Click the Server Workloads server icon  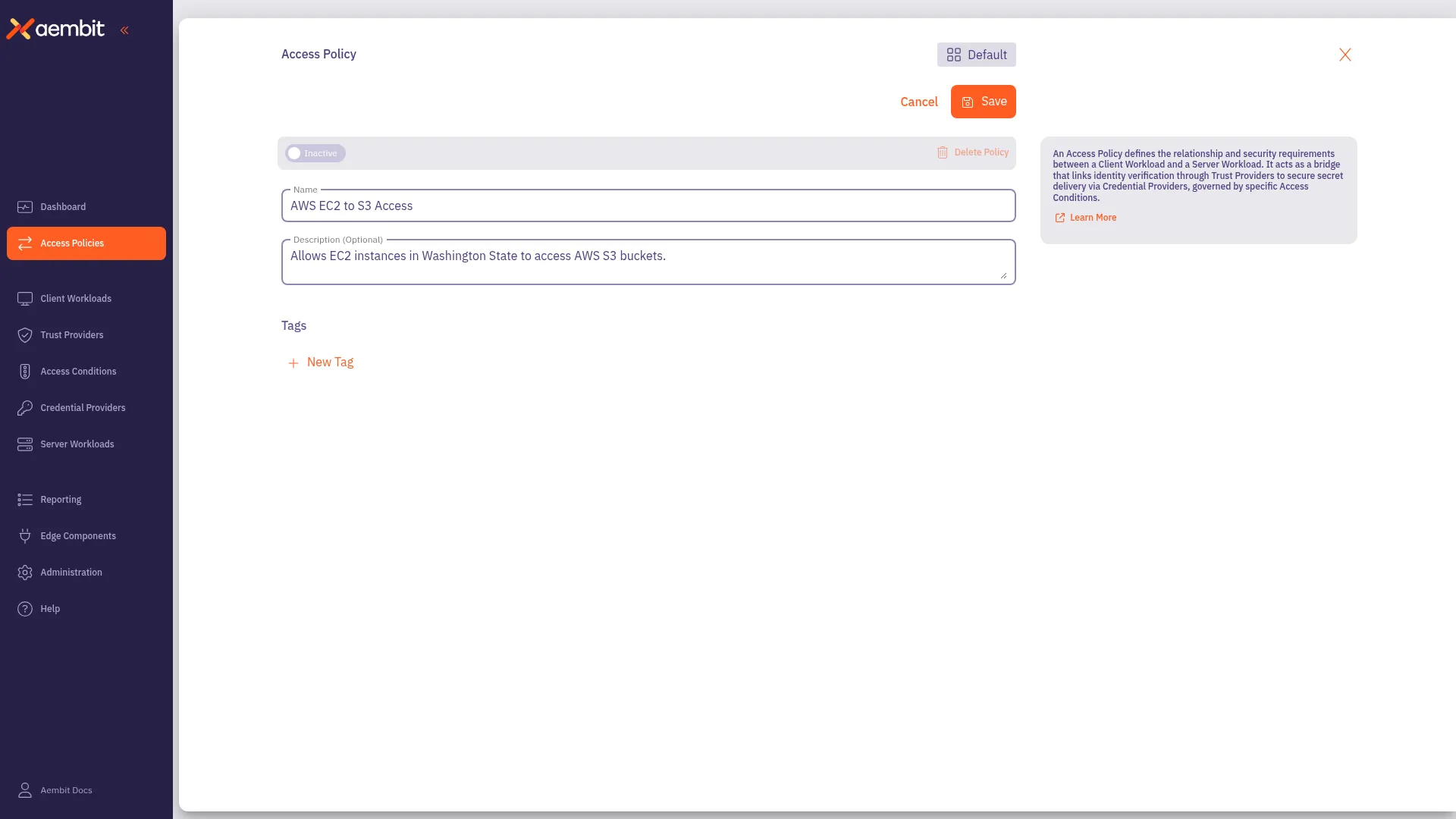click(x=25, y=444)
